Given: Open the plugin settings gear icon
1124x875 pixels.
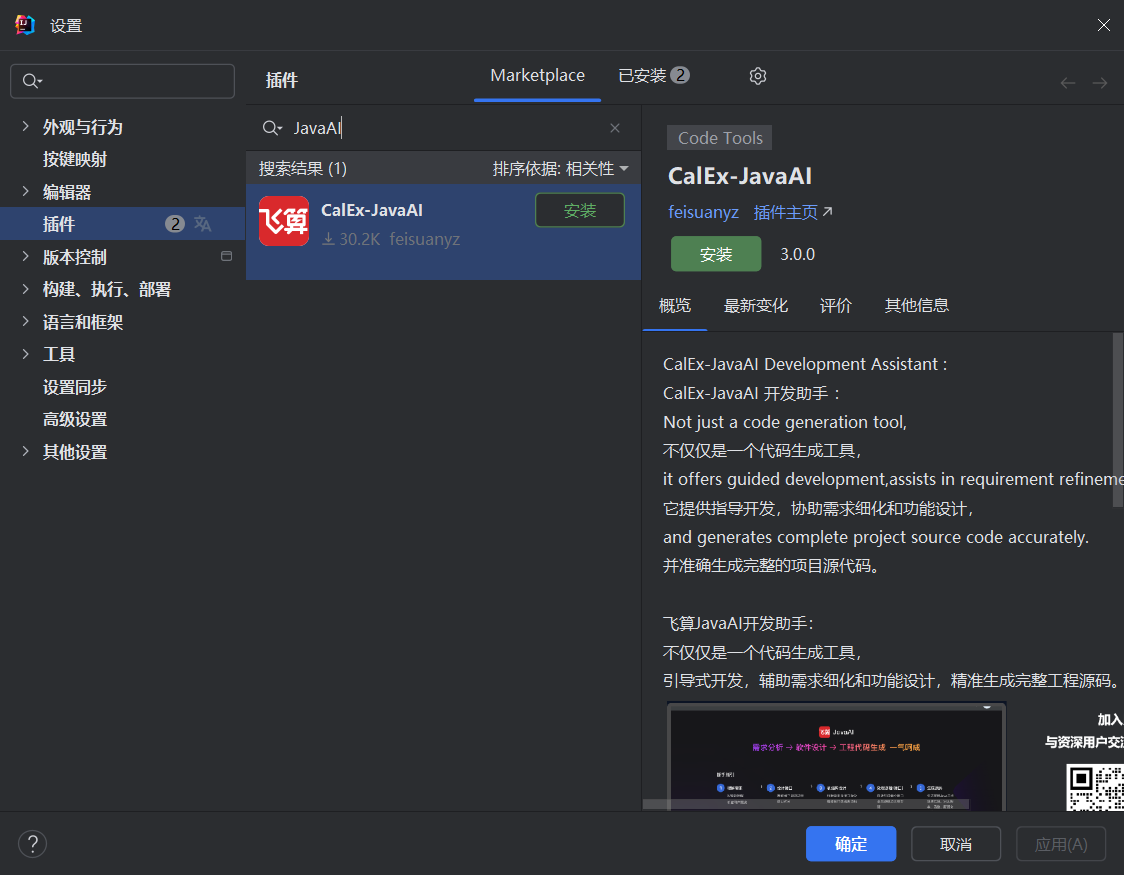Looking at the screenshot, I should click(758, 76).
